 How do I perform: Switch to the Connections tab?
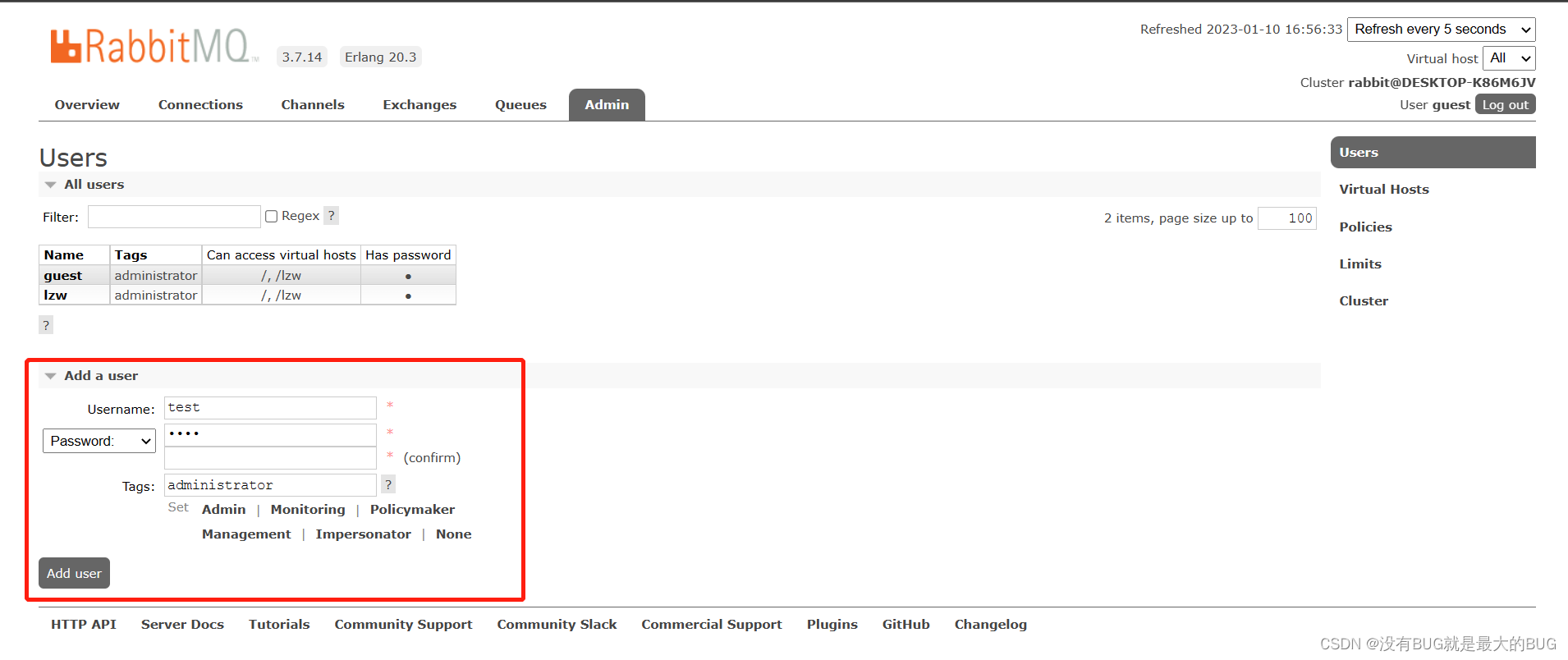coord(200,105)
